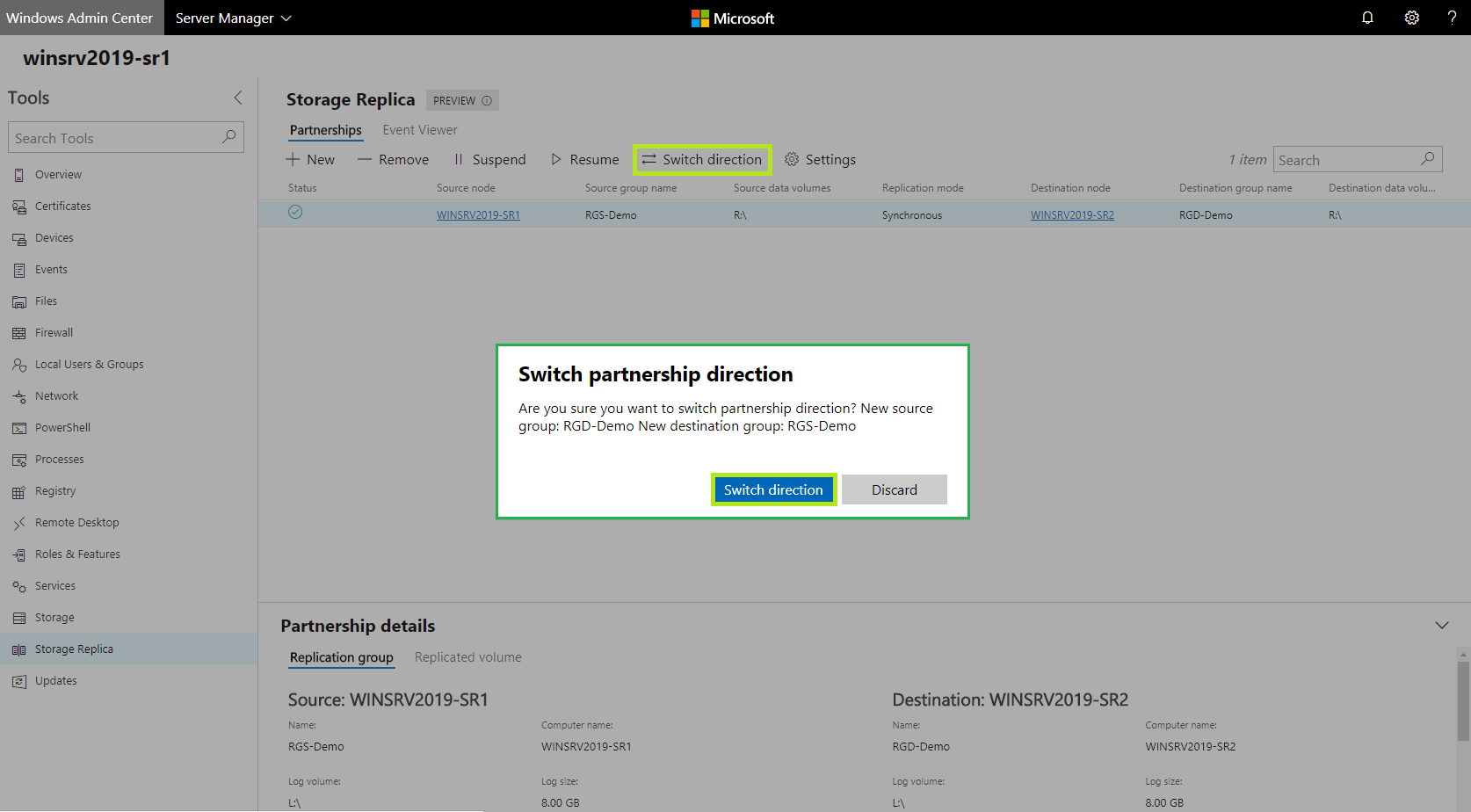Click the Updates icon in sidebar
The image size is (1471, 812).
pyautogui.click(x=18, y=681)
